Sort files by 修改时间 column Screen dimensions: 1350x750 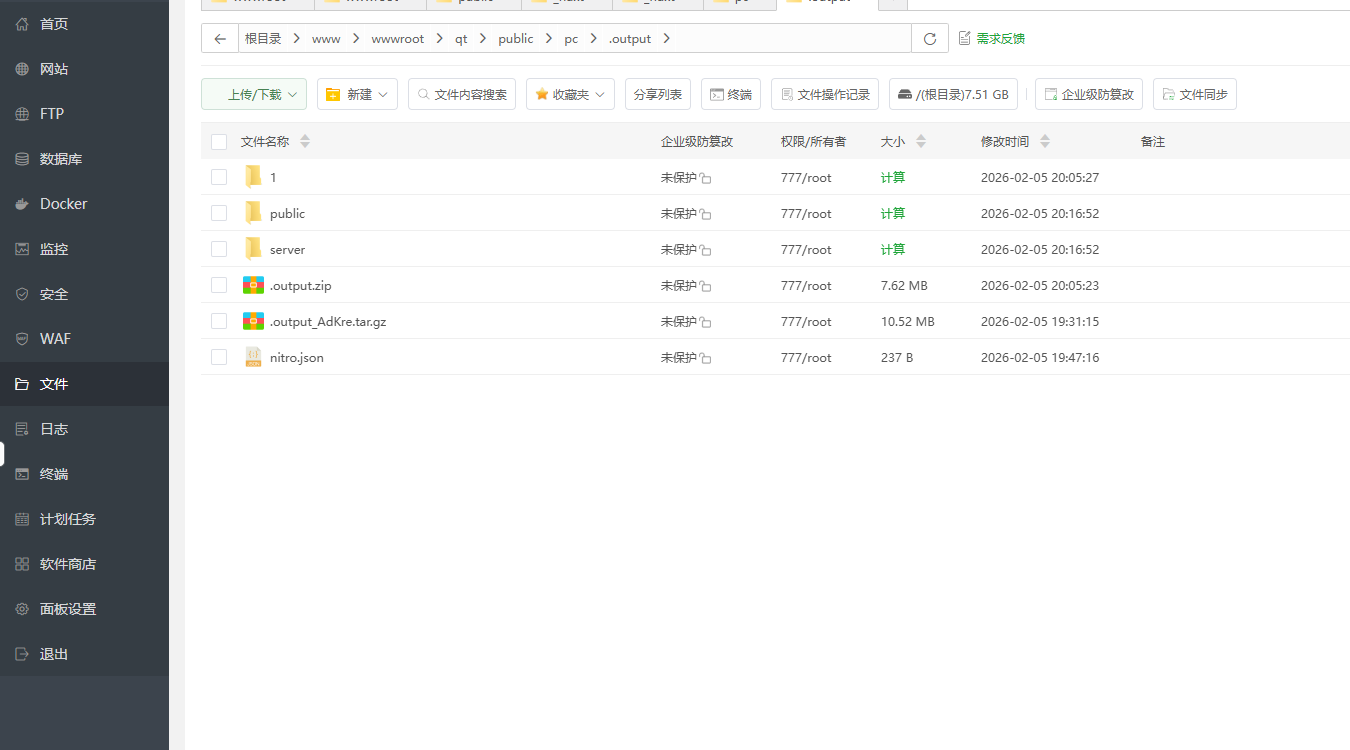pos(1005,142)
